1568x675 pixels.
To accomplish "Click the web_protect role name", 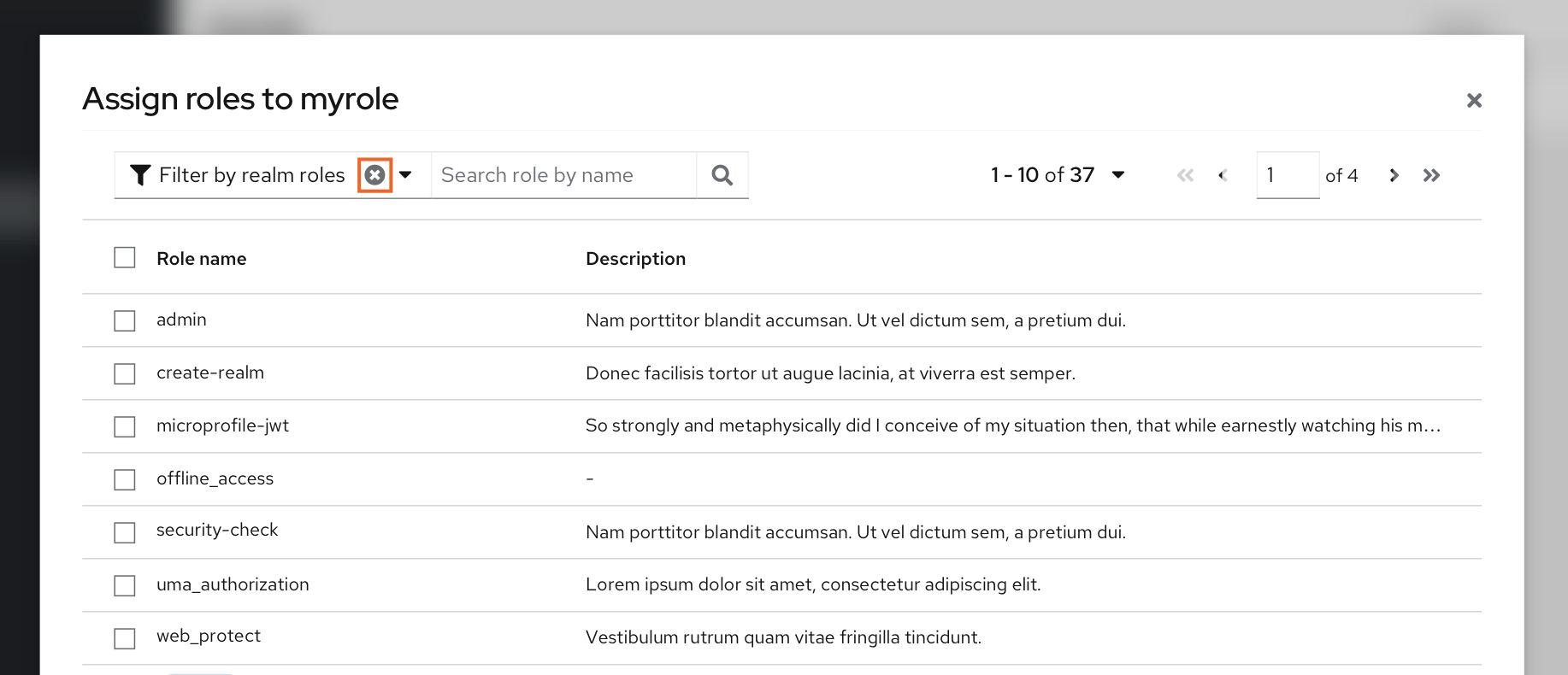I will pyautogui.click(x=209, y=636).
